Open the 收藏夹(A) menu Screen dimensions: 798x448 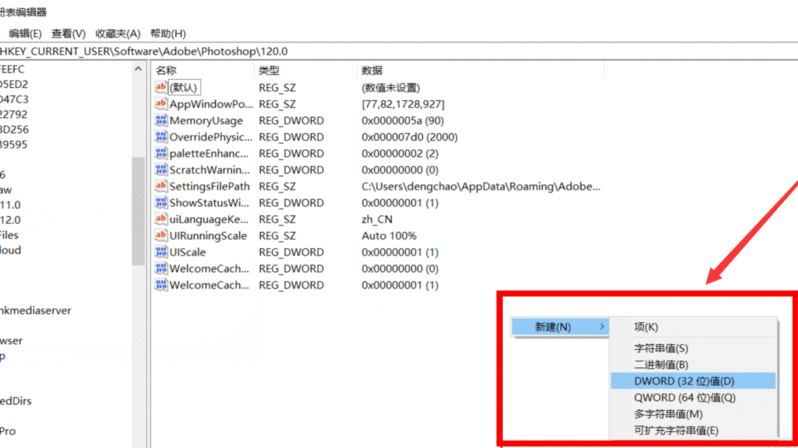coord(117,34)
